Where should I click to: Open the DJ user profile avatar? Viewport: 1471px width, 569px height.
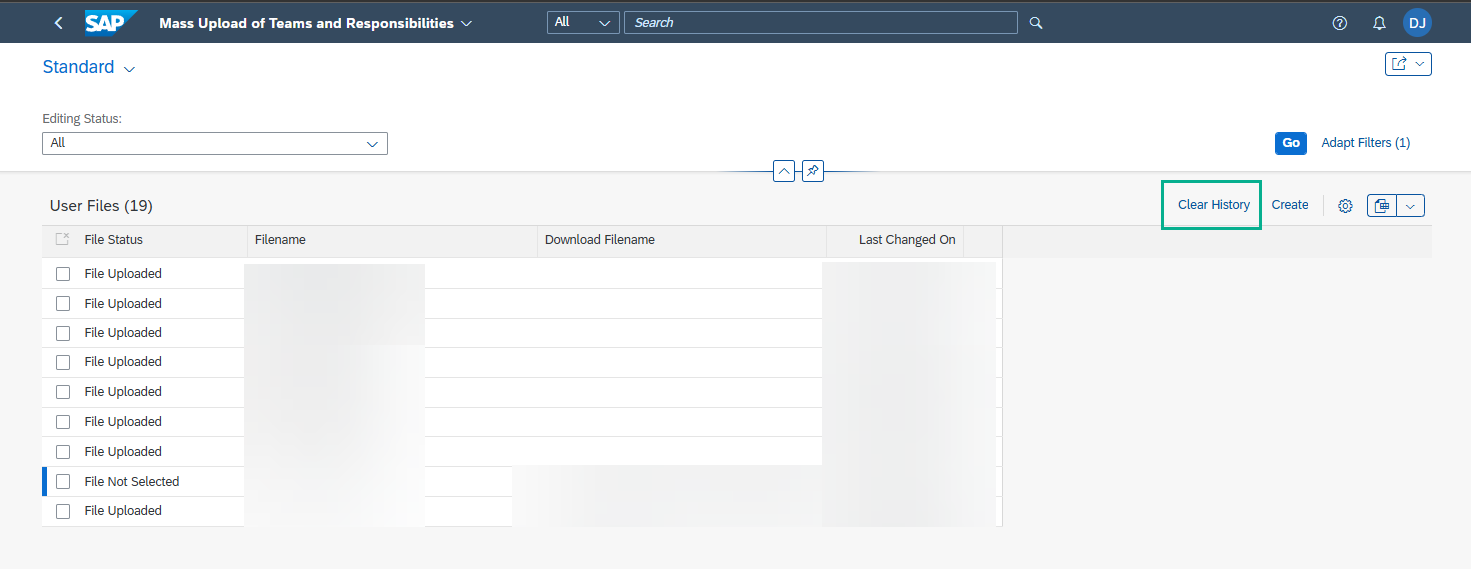coord(1417,23)
